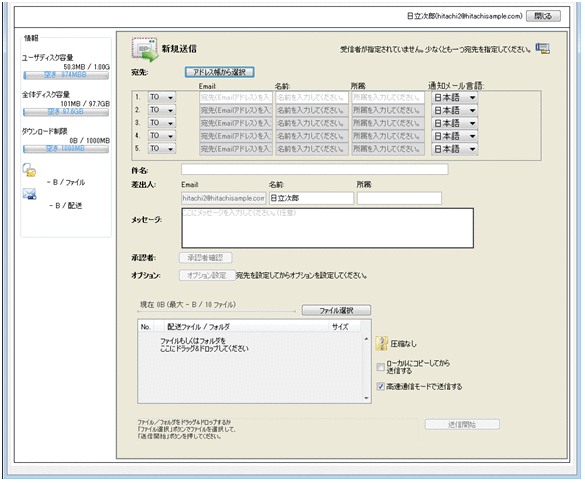Click the Email field of recipient row 1
The image size is (585, 483).
click(x=236, y=98)
